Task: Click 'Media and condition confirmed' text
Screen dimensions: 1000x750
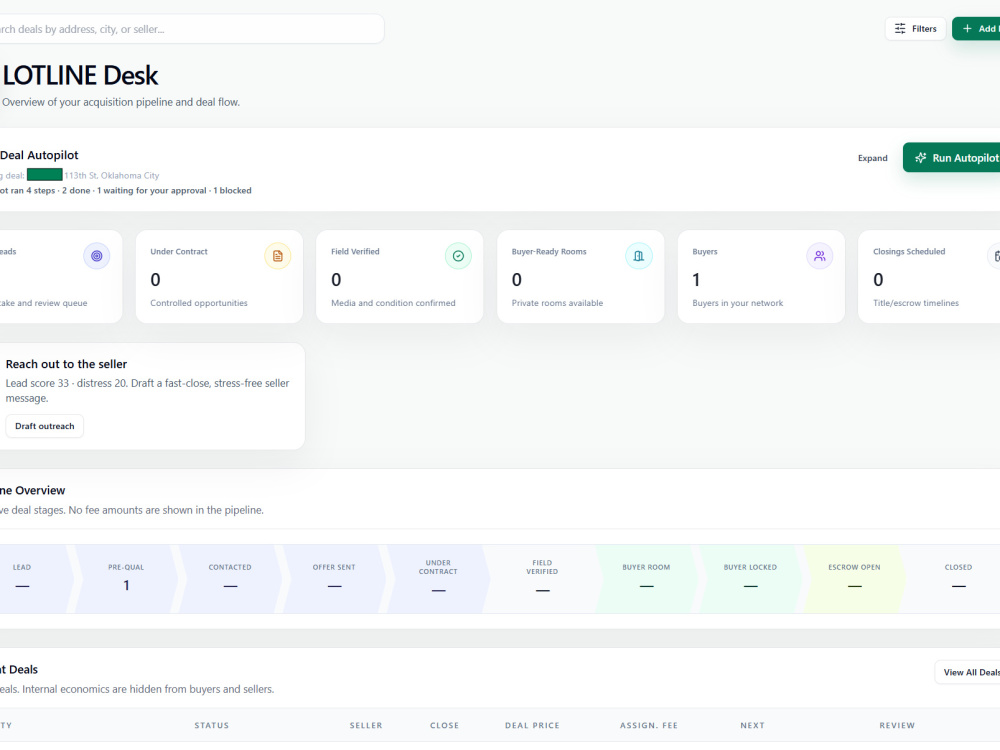Action: tap(393, 303)
